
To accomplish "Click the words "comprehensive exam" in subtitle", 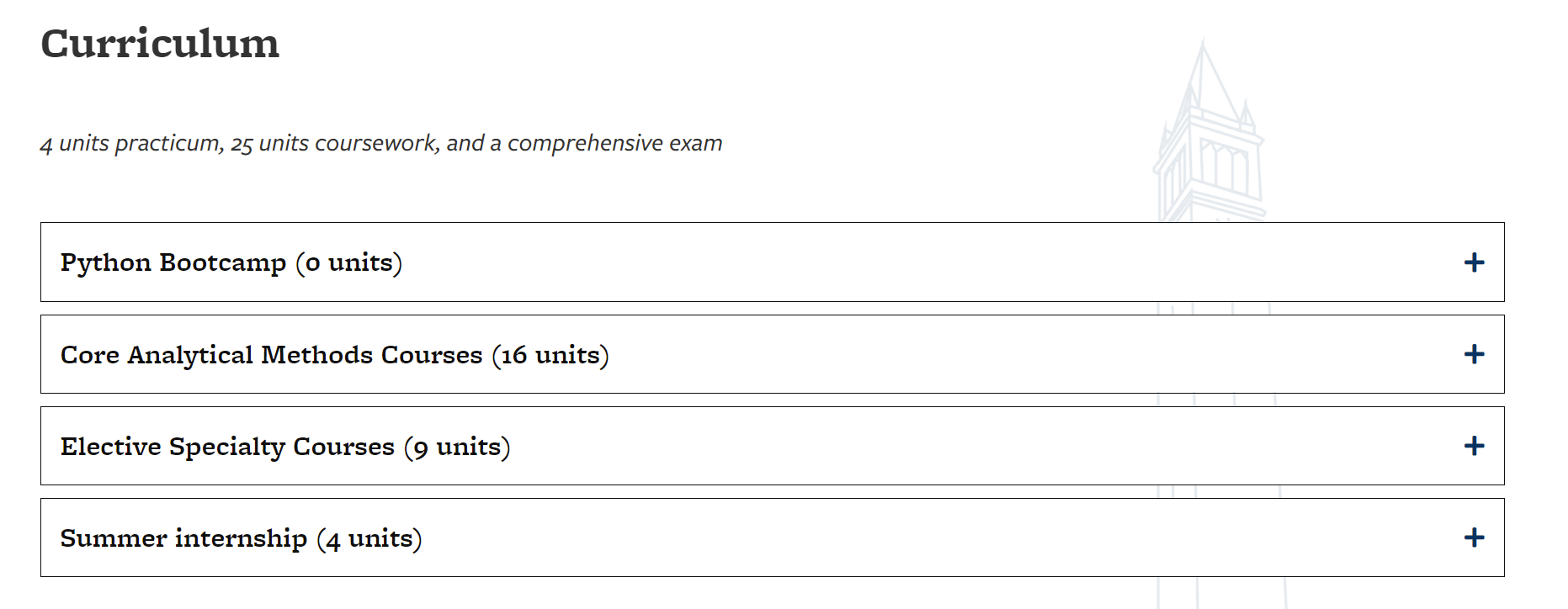I will pos(614,143).
